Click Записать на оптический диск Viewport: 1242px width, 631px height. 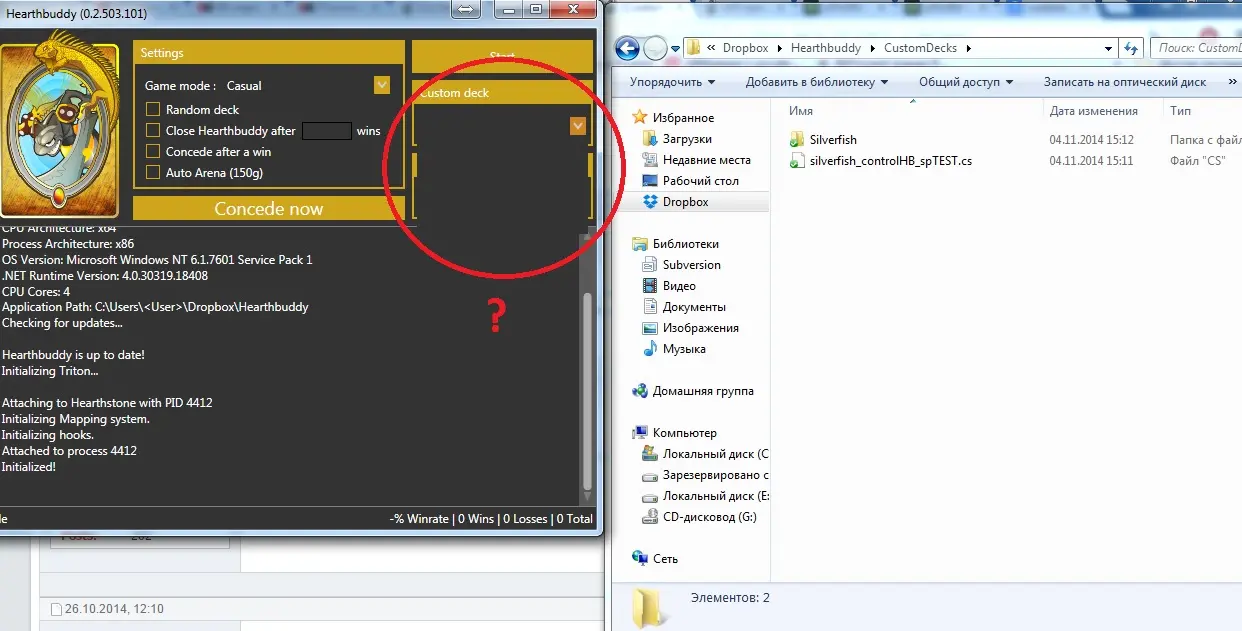point(1124,82)
